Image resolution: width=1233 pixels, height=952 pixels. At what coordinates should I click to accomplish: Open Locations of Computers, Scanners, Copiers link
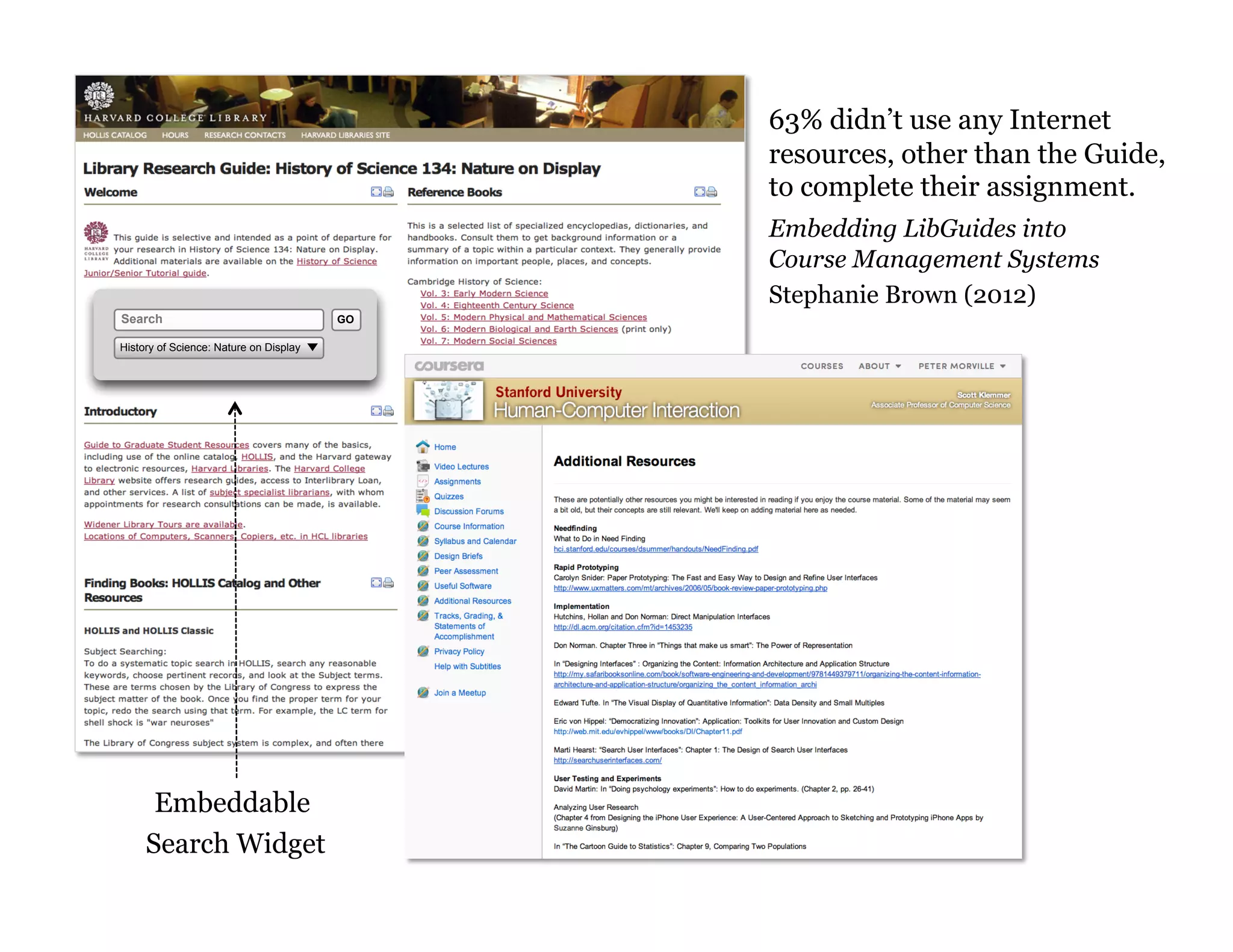(x=226, y=536)
